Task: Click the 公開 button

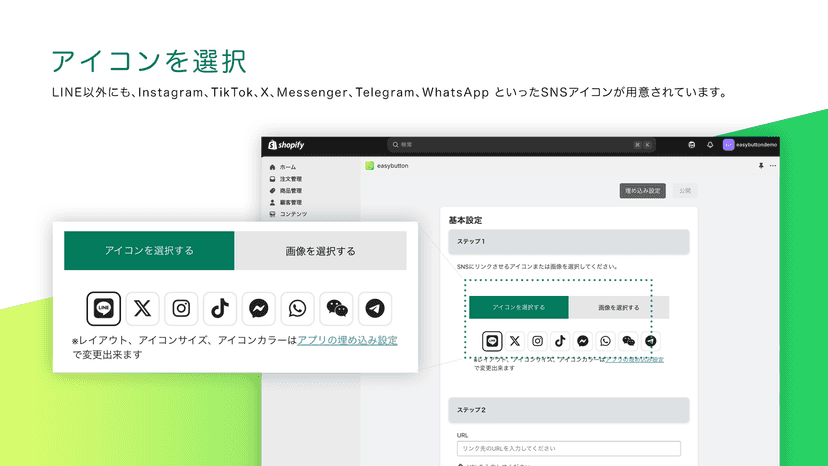Action: tap(685, 191)
